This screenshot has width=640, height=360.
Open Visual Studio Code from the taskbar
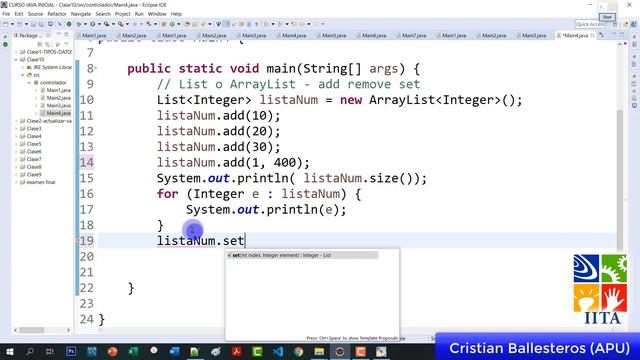coord(278,351)
